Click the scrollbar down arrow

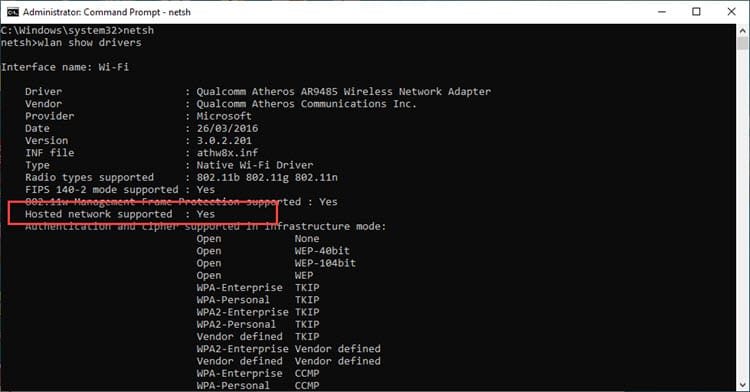742,384
